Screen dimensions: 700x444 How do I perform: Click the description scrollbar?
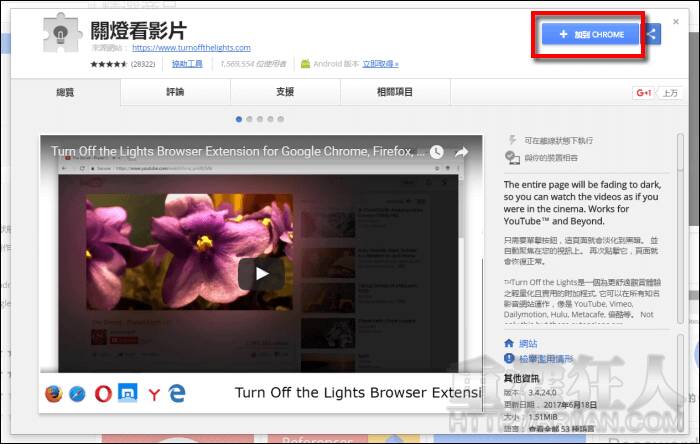click(x=680, y=228)
